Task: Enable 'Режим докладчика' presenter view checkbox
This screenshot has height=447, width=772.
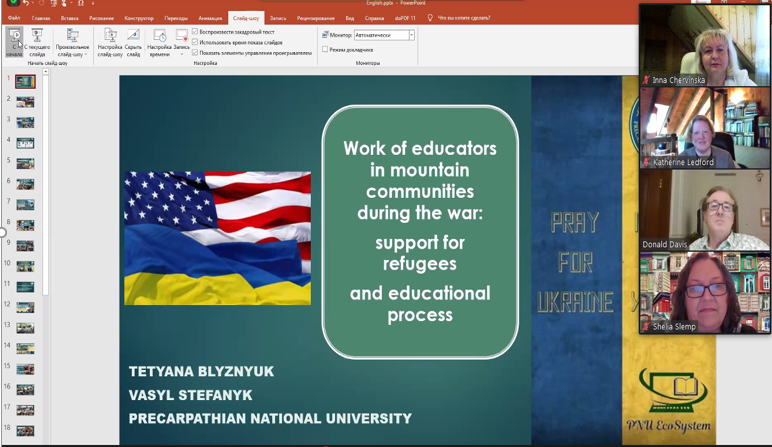Action: (x=325, y=49)
